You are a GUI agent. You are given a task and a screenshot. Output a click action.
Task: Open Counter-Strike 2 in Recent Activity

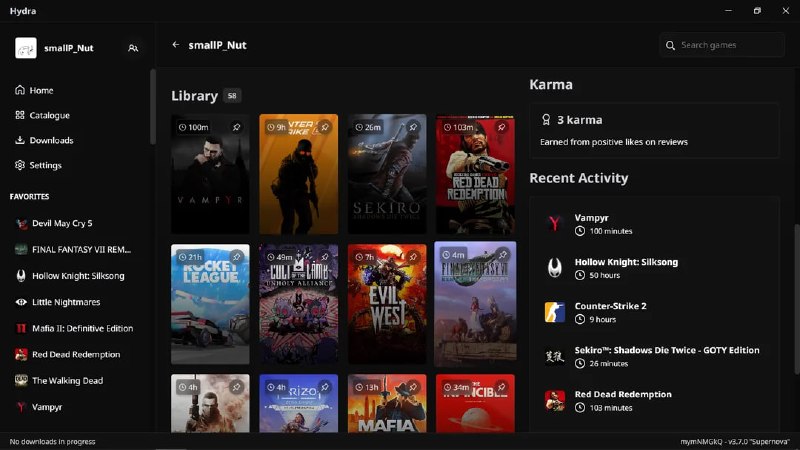coord(654,312)
